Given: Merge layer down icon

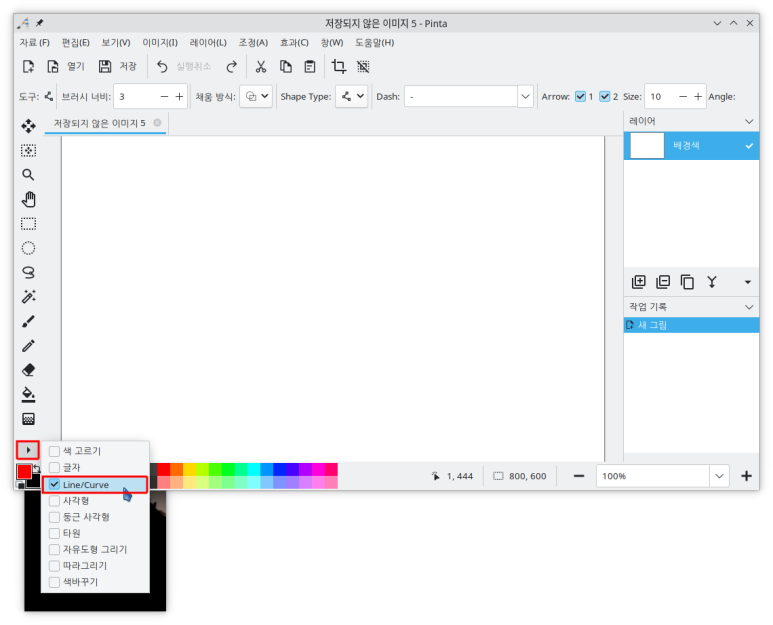Looking at the screenshot, I should [x=712, y=282].
